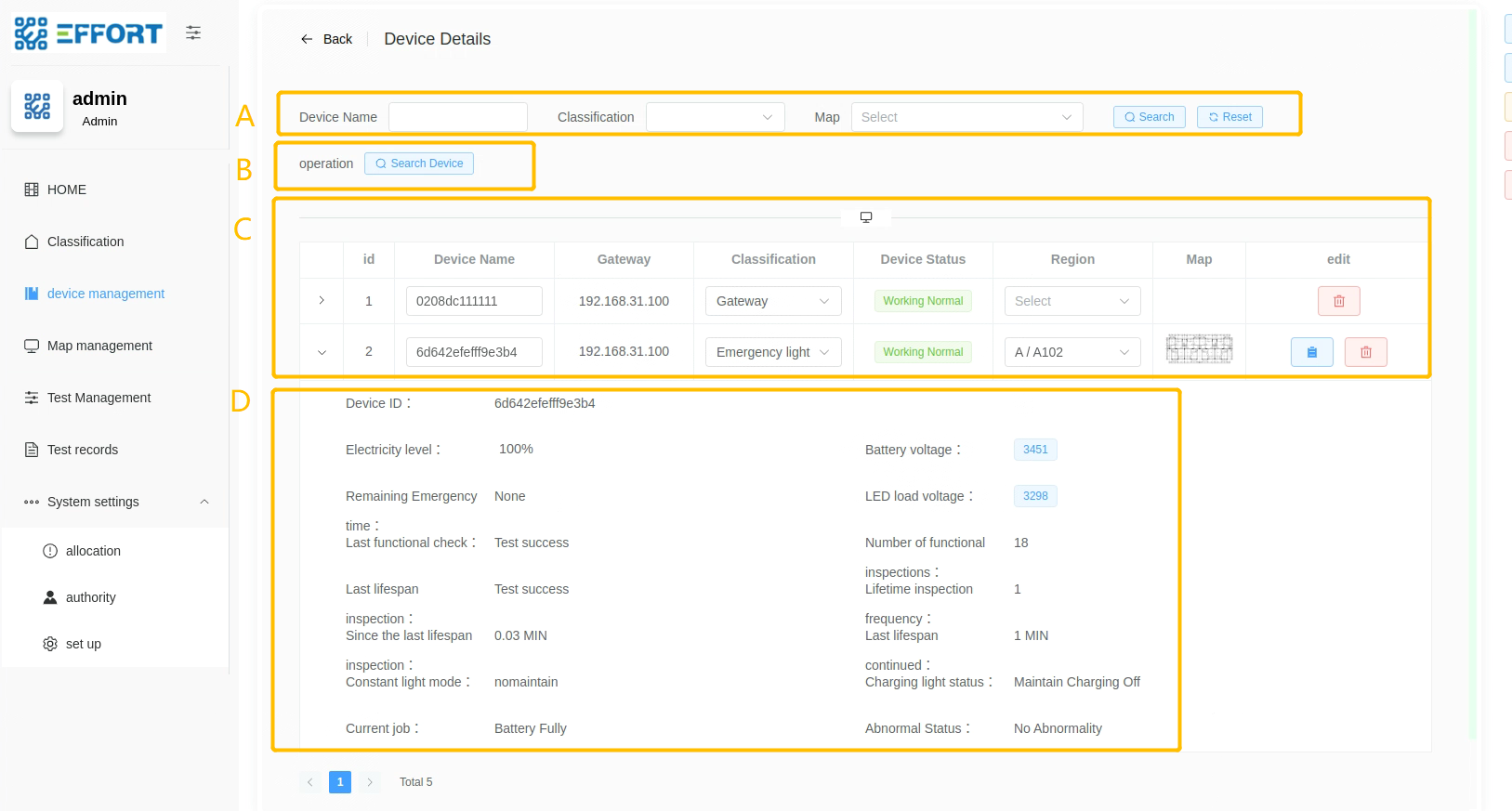The width and height of the screenshot is (1512, 811).
Task: Open the Classification filter dropdown
Action: 715,117
